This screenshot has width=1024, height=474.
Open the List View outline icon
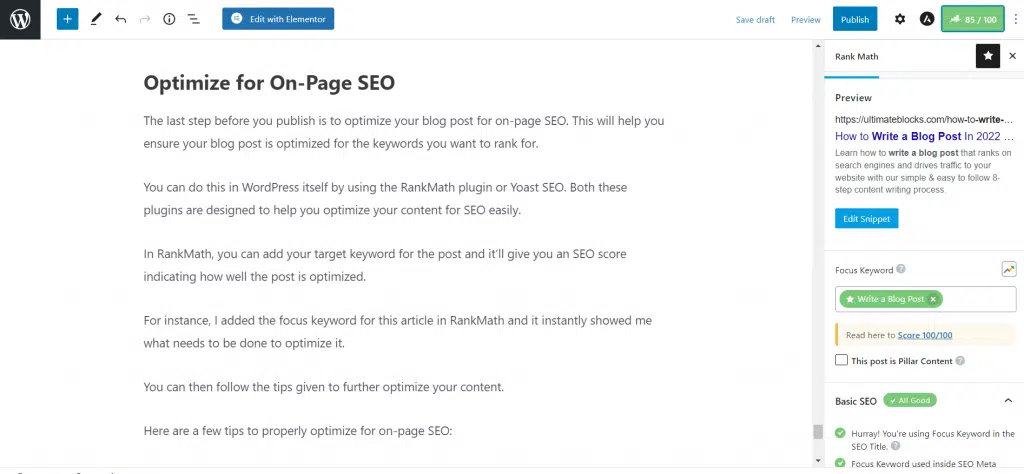click(194, 20)
